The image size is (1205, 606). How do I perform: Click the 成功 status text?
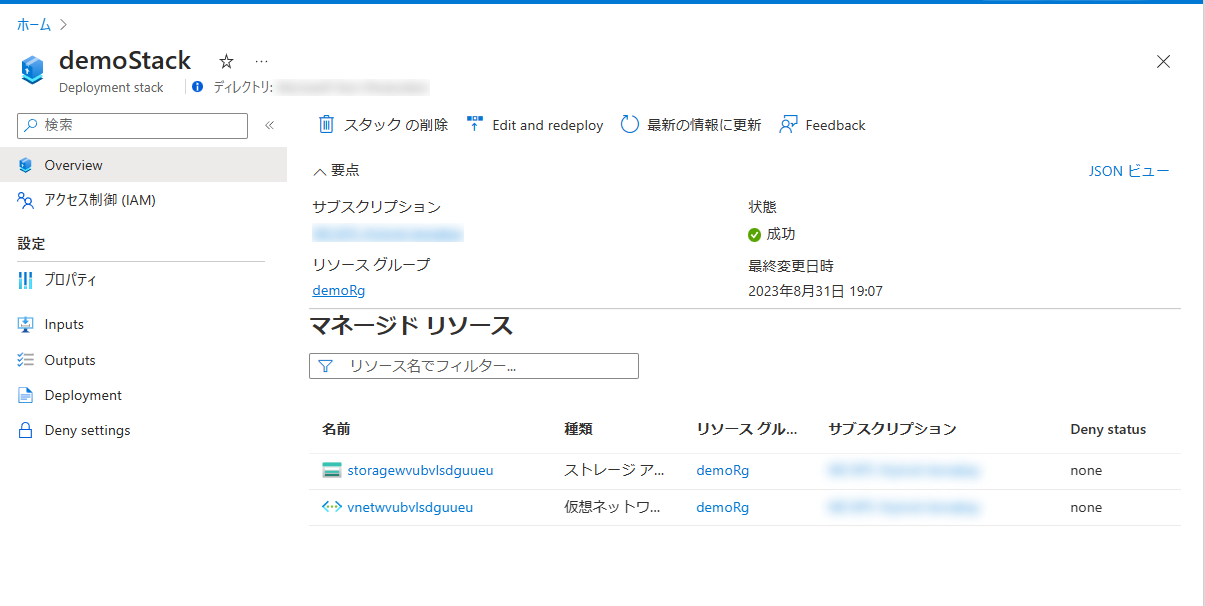(781, 234)
